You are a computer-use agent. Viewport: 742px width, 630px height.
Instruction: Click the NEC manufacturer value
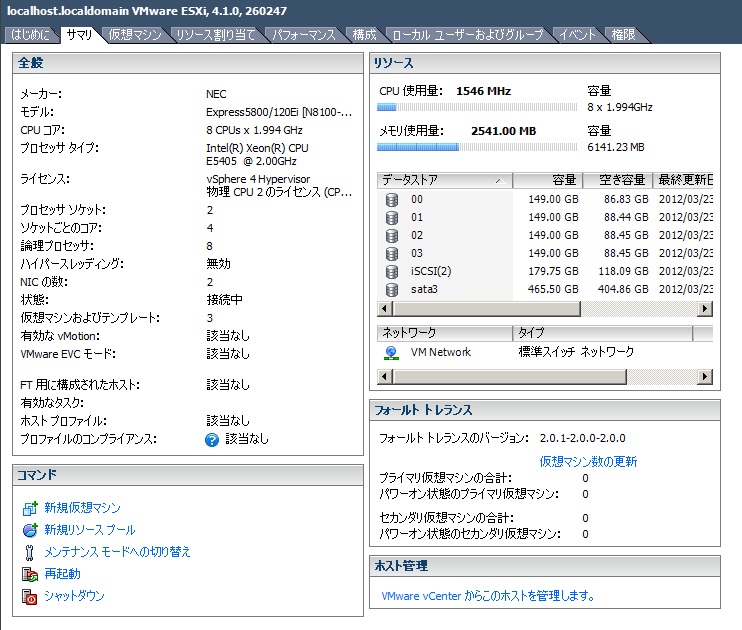click(216, 94)
